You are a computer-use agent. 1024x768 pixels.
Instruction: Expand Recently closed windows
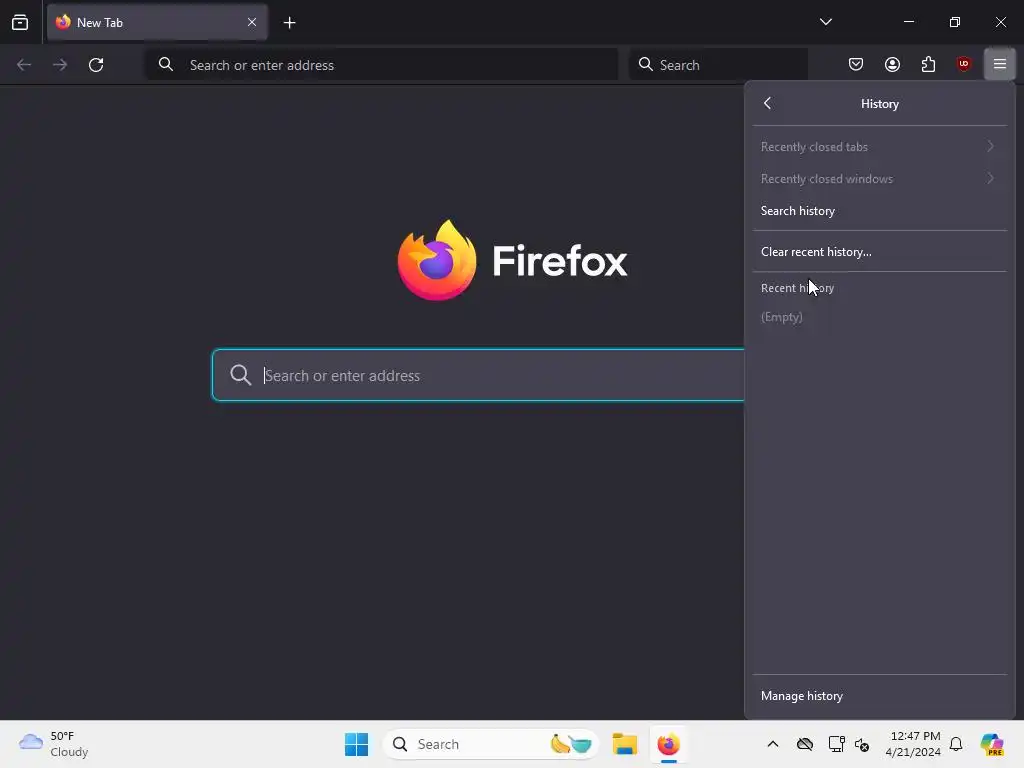(x=879, y=179)
